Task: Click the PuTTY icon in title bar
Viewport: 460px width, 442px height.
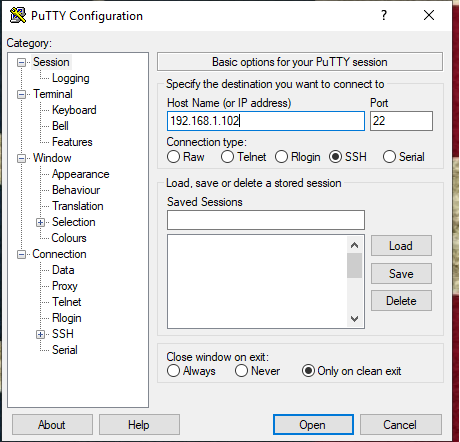Action: point(18,15)
